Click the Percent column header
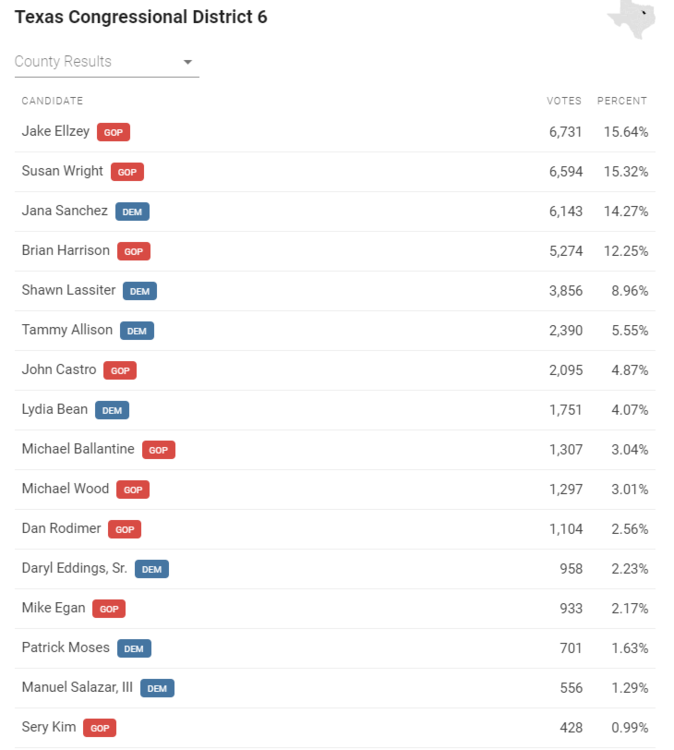The image size is (674, 750). [x=622, y=101]
